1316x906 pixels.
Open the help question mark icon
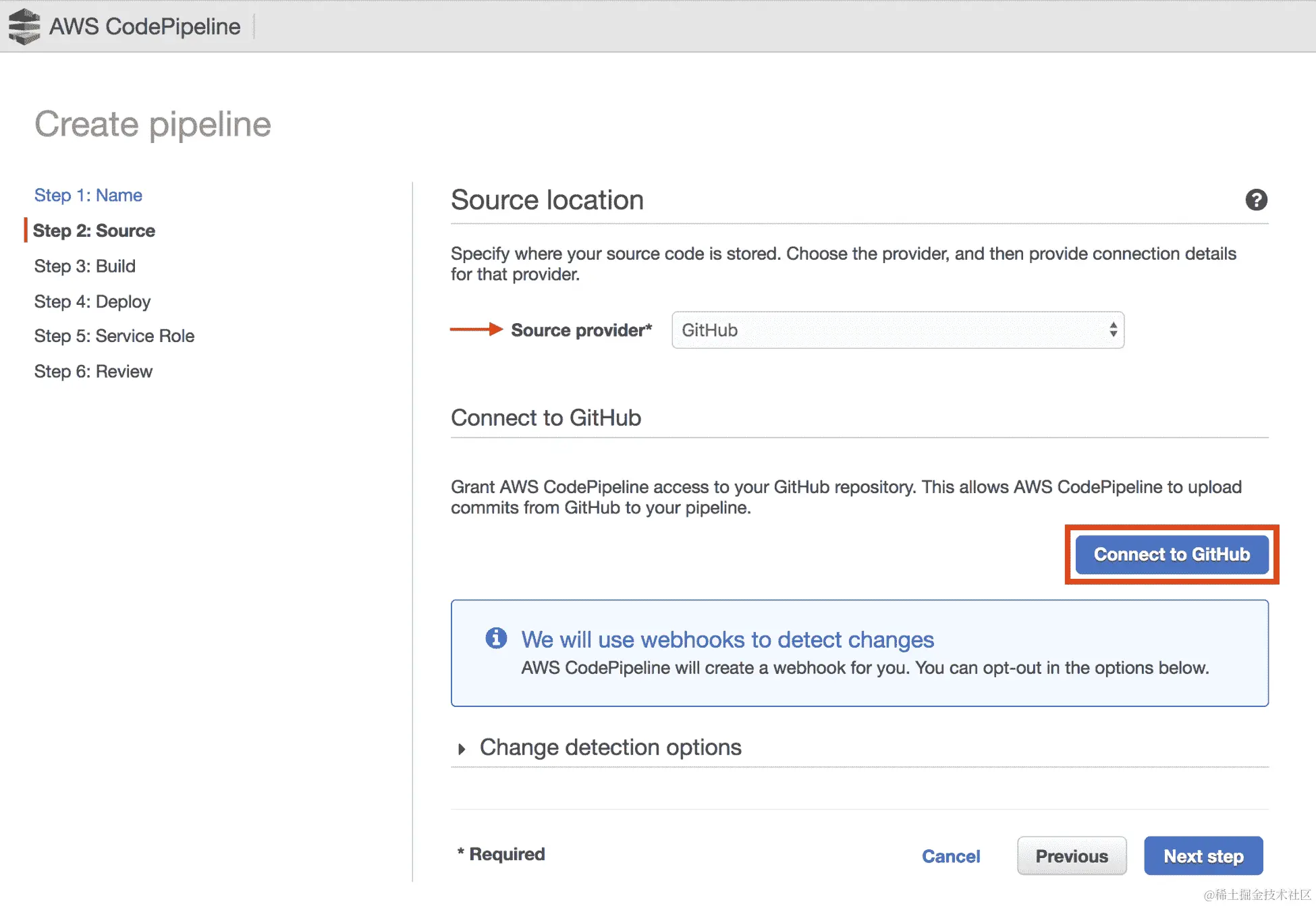point(1256,200)
